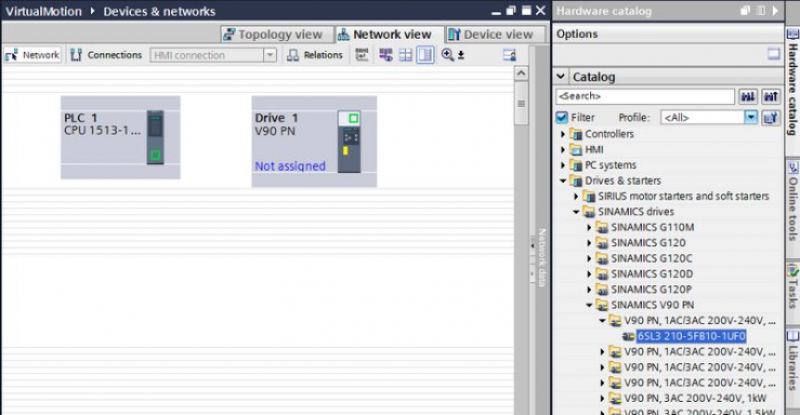Collapse the SINAMICS V90 PN folder

(x=590, y=305)
